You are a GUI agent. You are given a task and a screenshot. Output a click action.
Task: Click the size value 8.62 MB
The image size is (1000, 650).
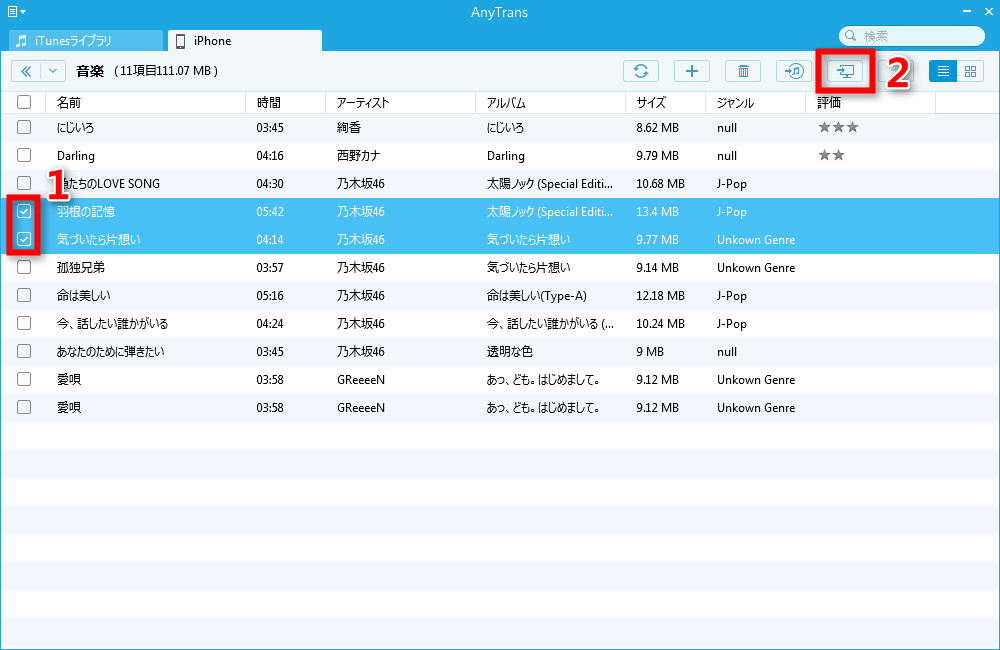(x=658, y=128)
